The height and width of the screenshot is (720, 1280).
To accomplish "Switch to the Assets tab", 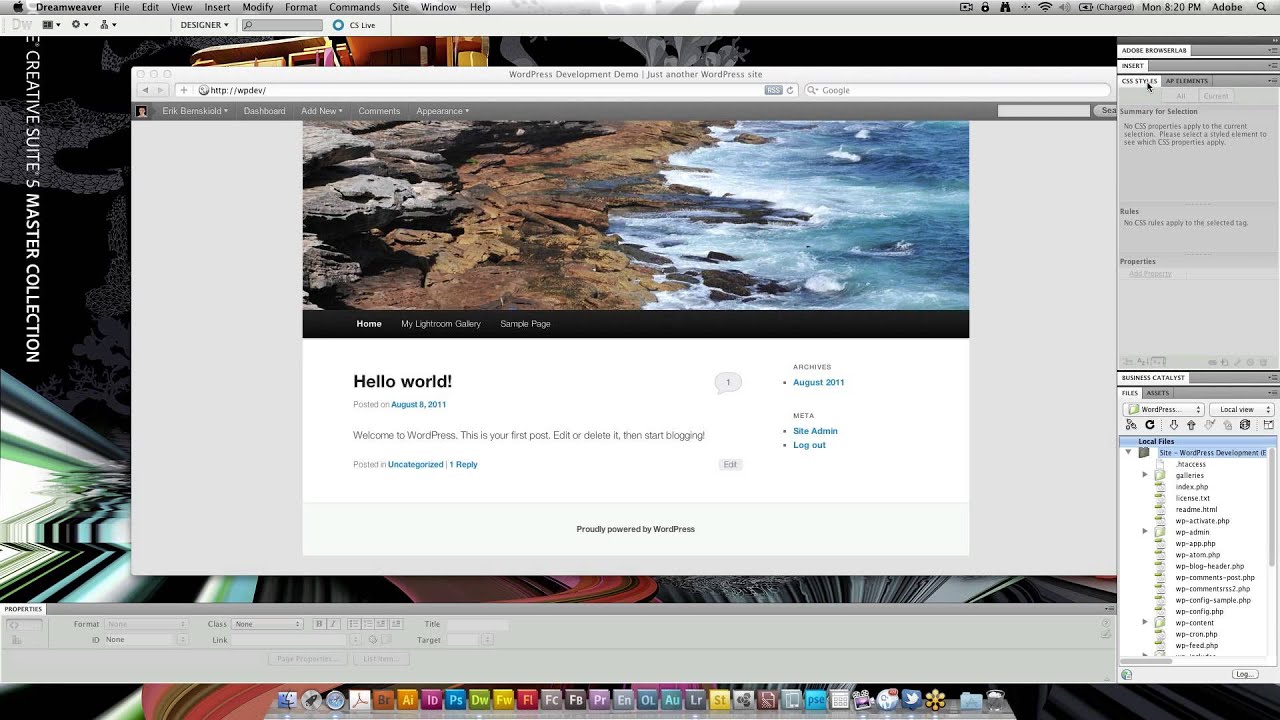I will [x=1158, y=393].
